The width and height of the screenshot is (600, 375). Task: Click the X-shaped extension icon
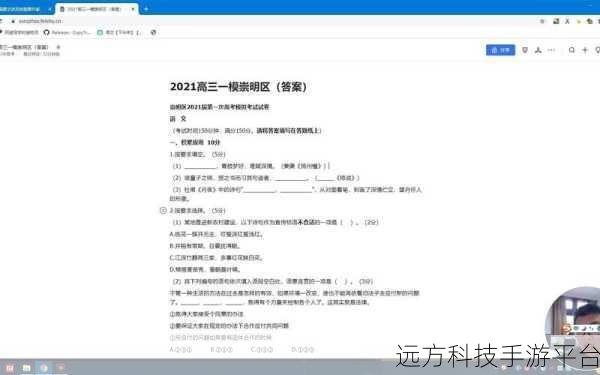coord(567,21)
